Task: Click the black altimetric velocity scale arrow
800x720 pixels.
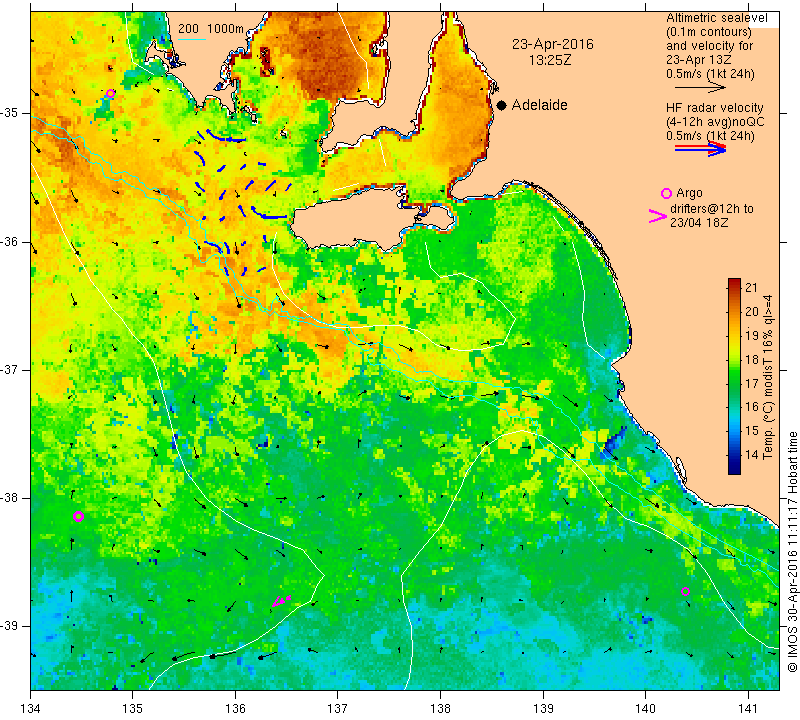Action: click(x=700, y=88)
